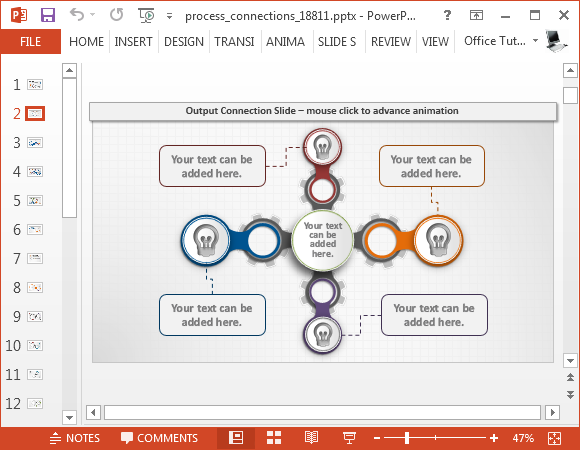Select slide 1 thumbnail
Image resolution: width=580 pixels, height=450 pixels.
35,85
